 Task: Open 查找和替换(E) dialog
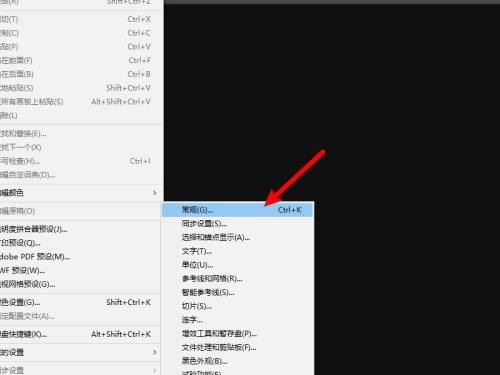click(x=80, y=134)
